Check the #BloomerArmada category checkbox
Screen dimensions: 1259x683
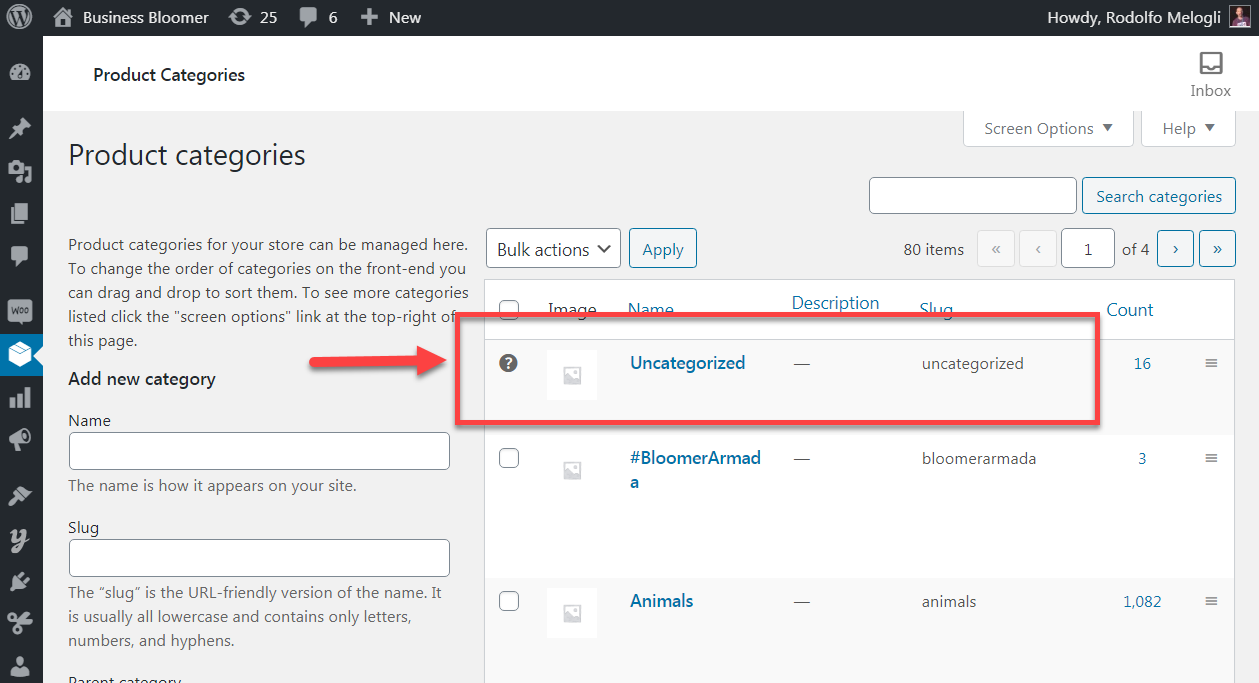509,458
